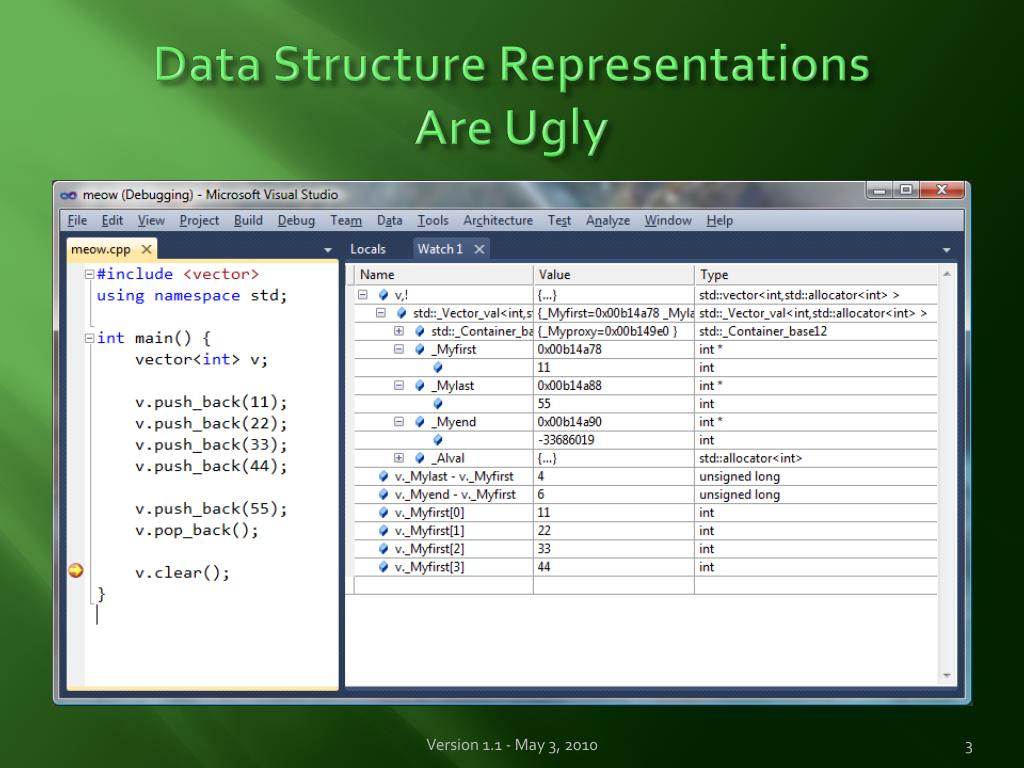Select the value 0x00b14a78 of _Myfirst
The height and width of the screenshot is (768, 1024).
click(x=569, y=349)
